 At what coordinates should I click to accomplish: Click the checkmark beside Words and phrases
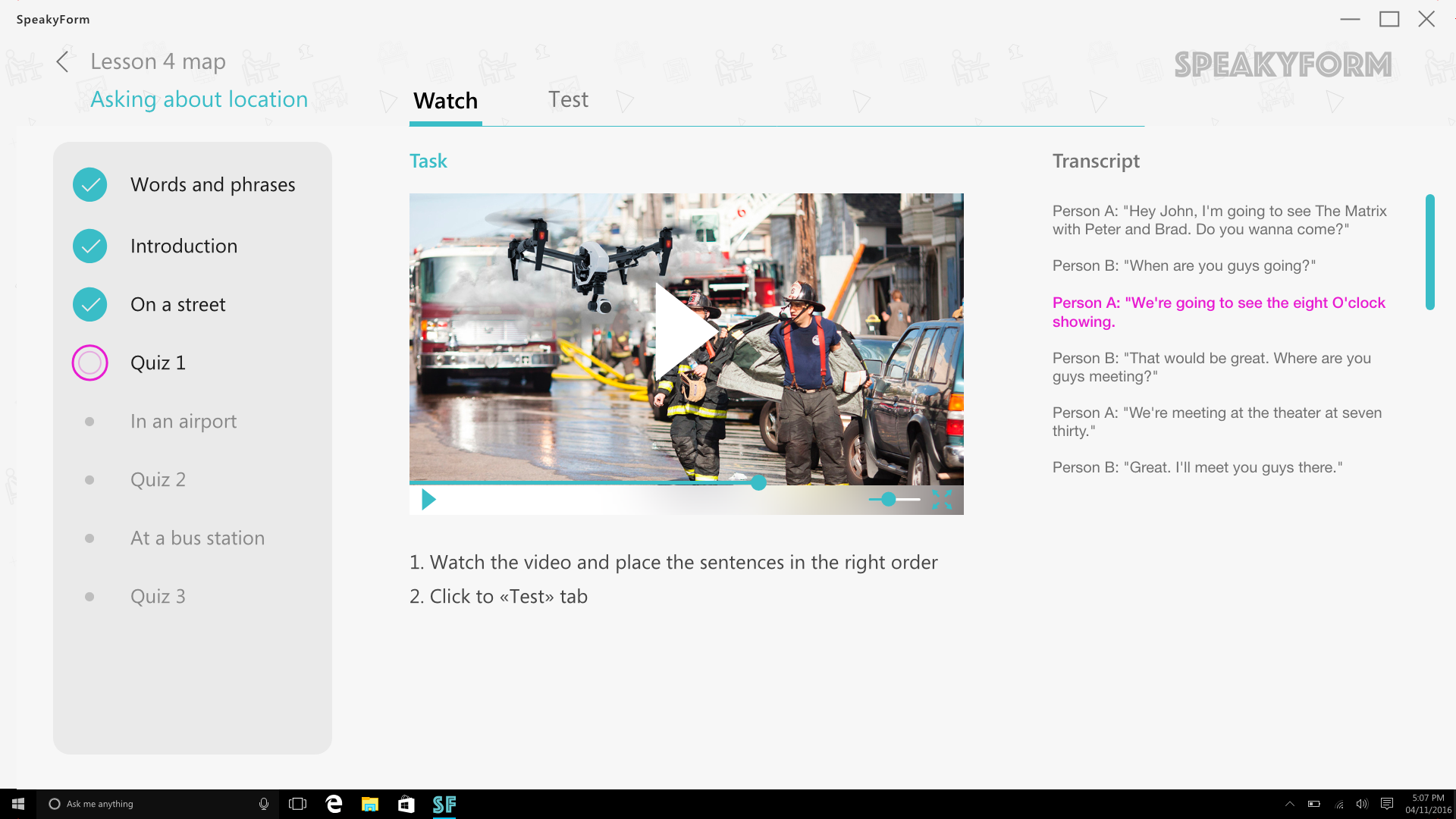pos(89,184)
